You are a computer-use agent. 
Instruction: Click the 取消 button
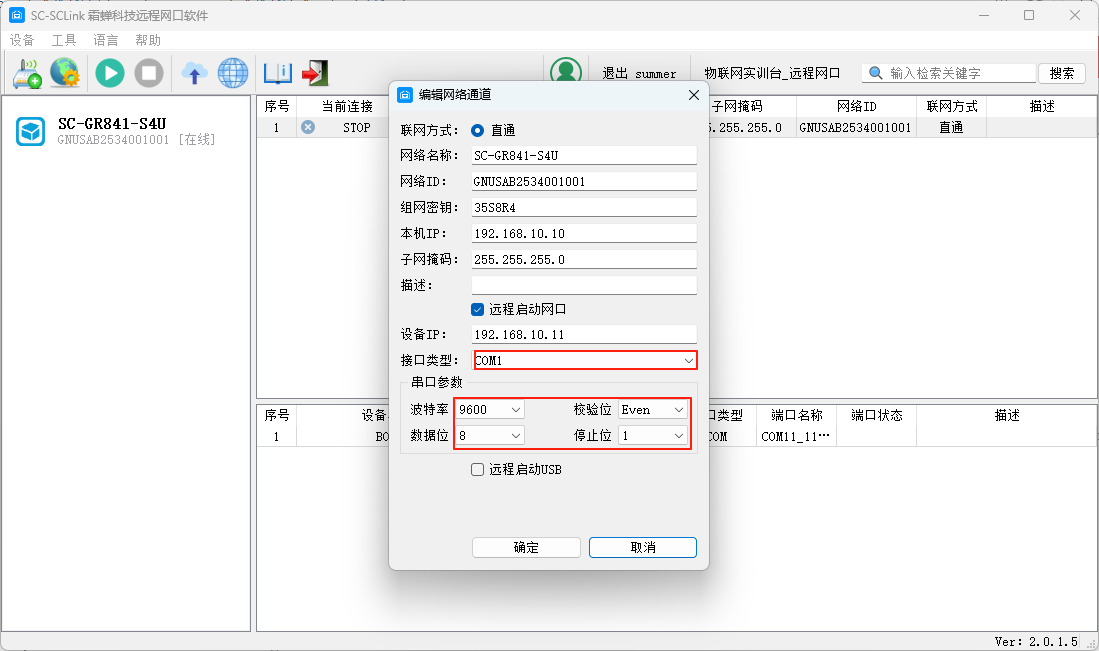click(x=643, y=547)
